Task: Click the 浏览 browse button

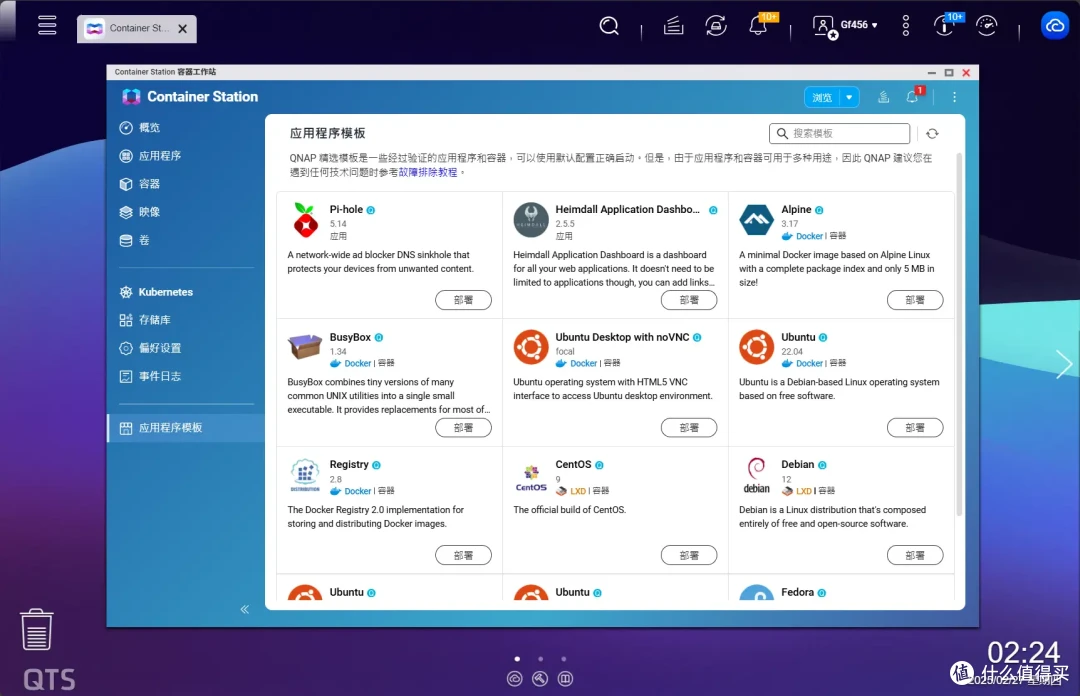Action: tap(822, 97)
